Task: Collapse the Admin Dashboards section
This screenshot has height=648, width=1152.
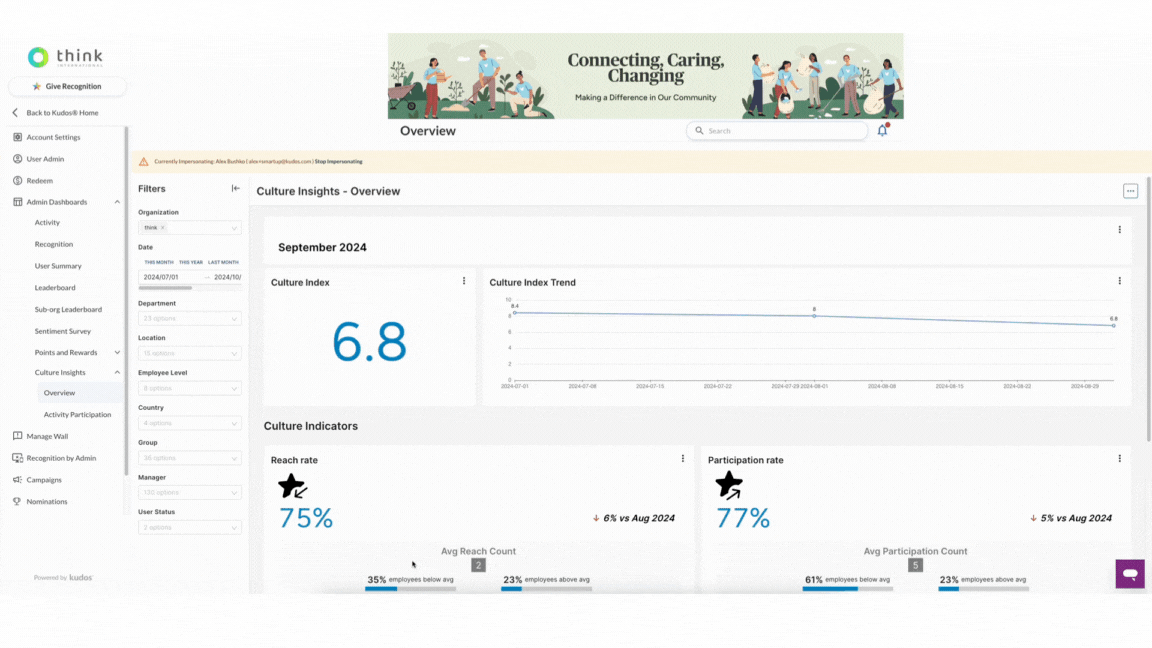Action: (117, 202)
